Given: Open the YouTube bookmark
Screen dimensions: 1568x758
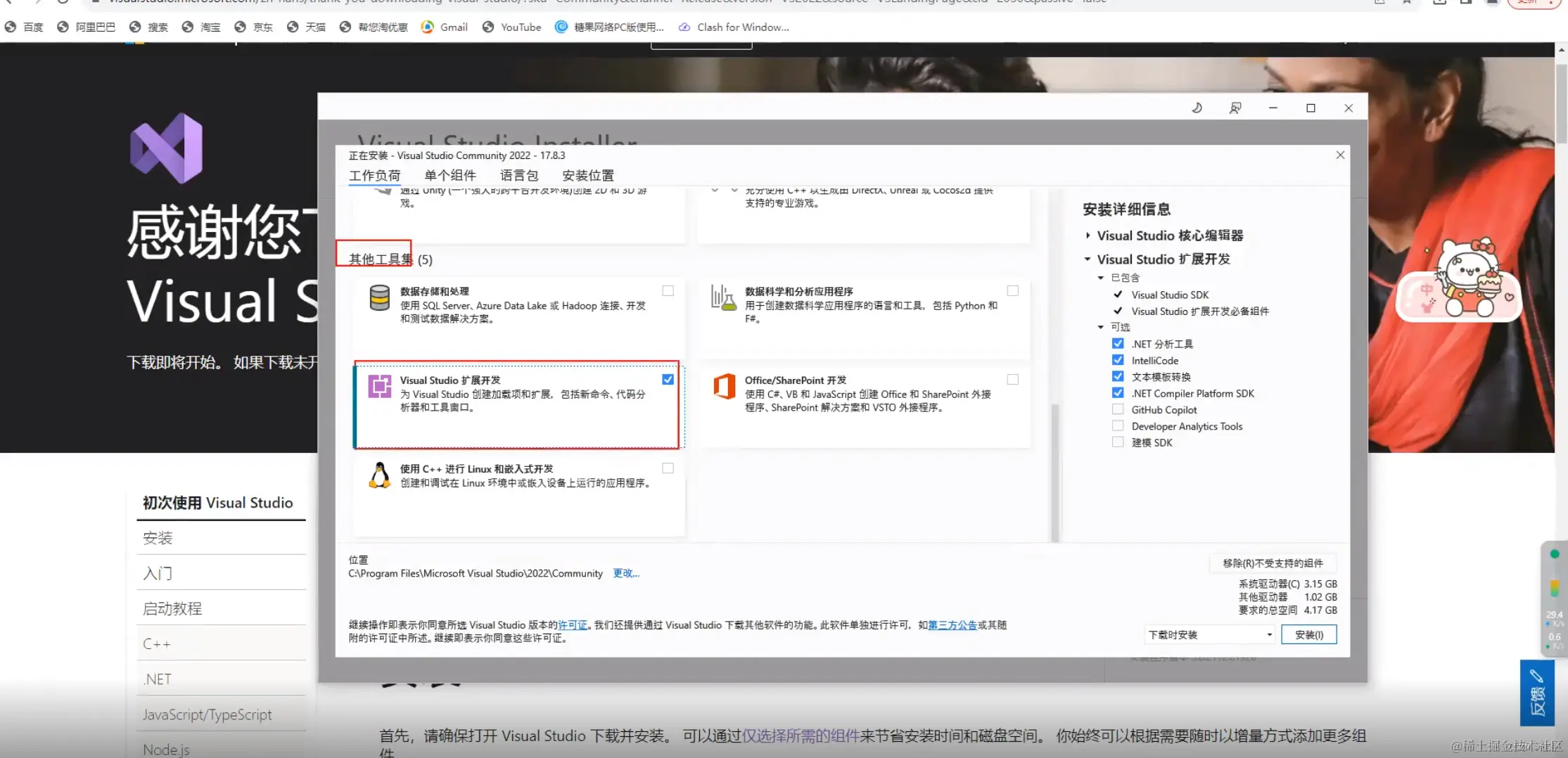Looking at the screenshot, I should tap(512, 27).
